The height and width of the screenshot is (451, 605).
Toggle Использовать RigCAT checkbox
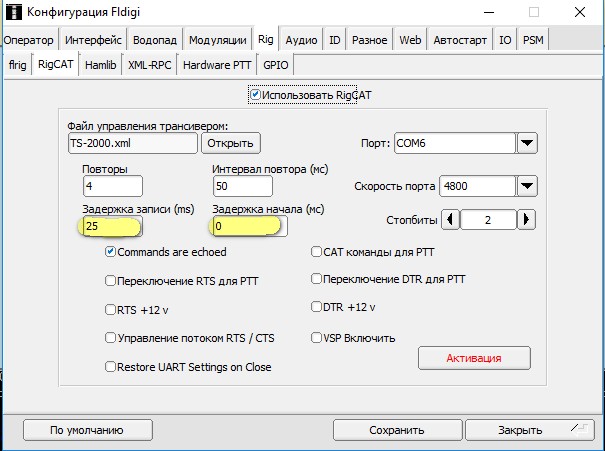pos(255,95)
